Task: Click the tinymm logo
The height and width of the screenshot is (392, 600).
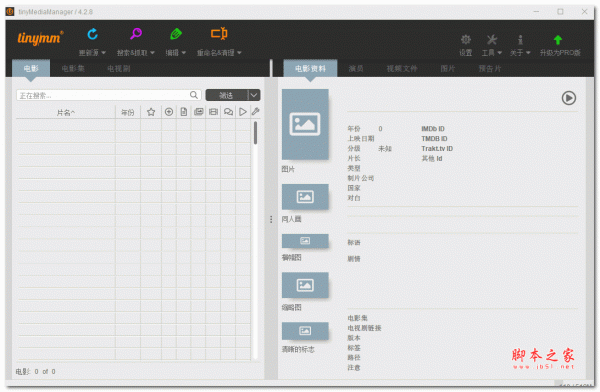Action: pyautogui.click(x=40, y=38)
